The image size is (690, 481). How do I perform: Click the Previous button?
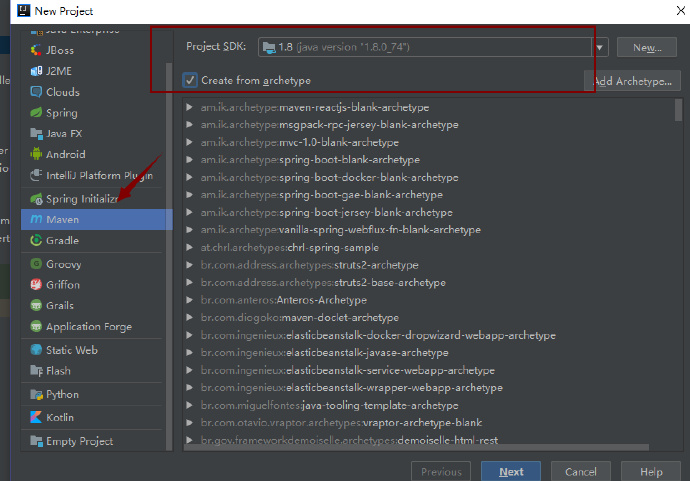440,471
